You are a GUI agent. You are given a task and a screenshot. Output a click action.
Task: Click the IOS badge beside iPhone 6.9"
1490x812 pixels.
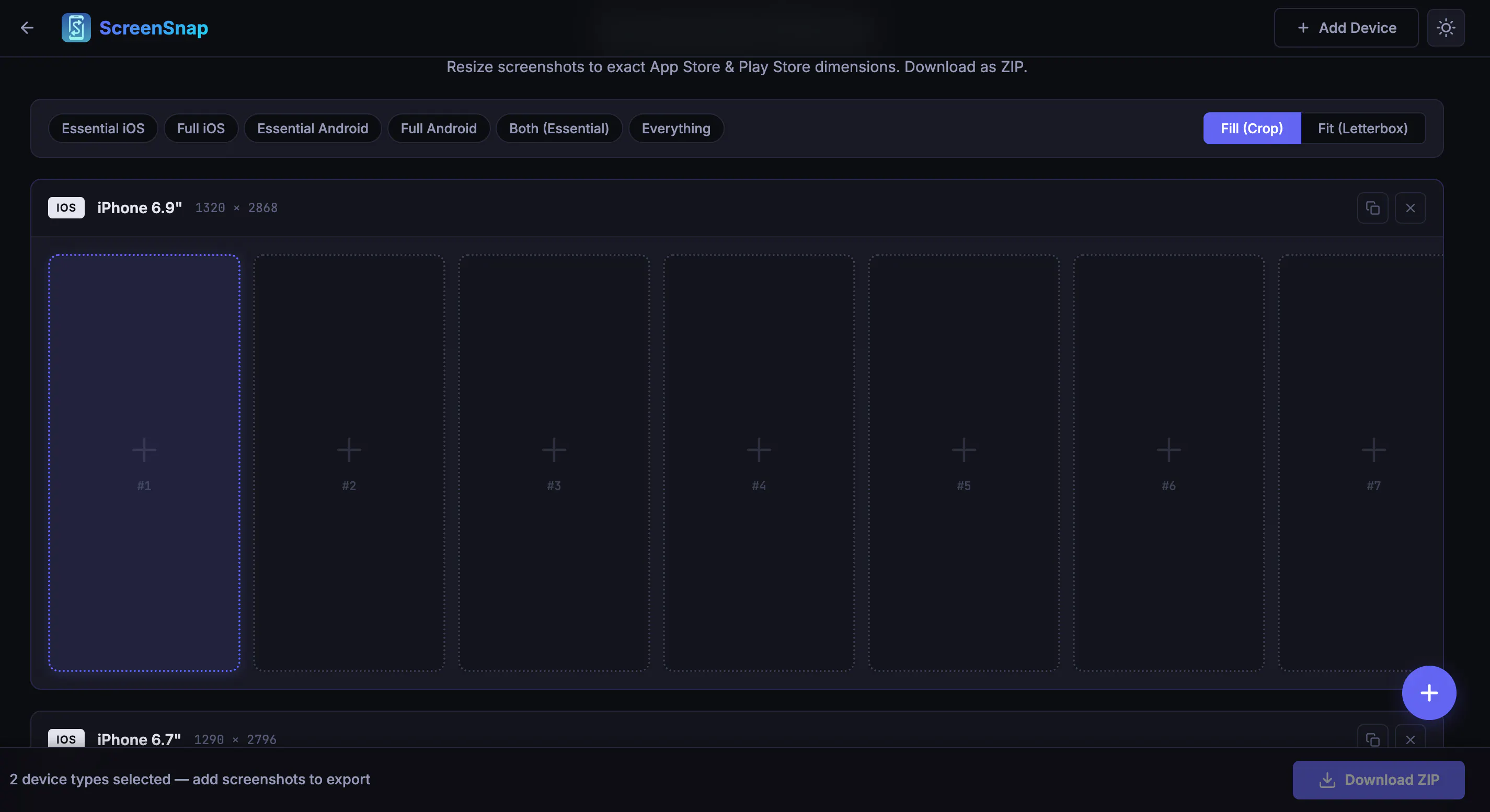(66, 208)
